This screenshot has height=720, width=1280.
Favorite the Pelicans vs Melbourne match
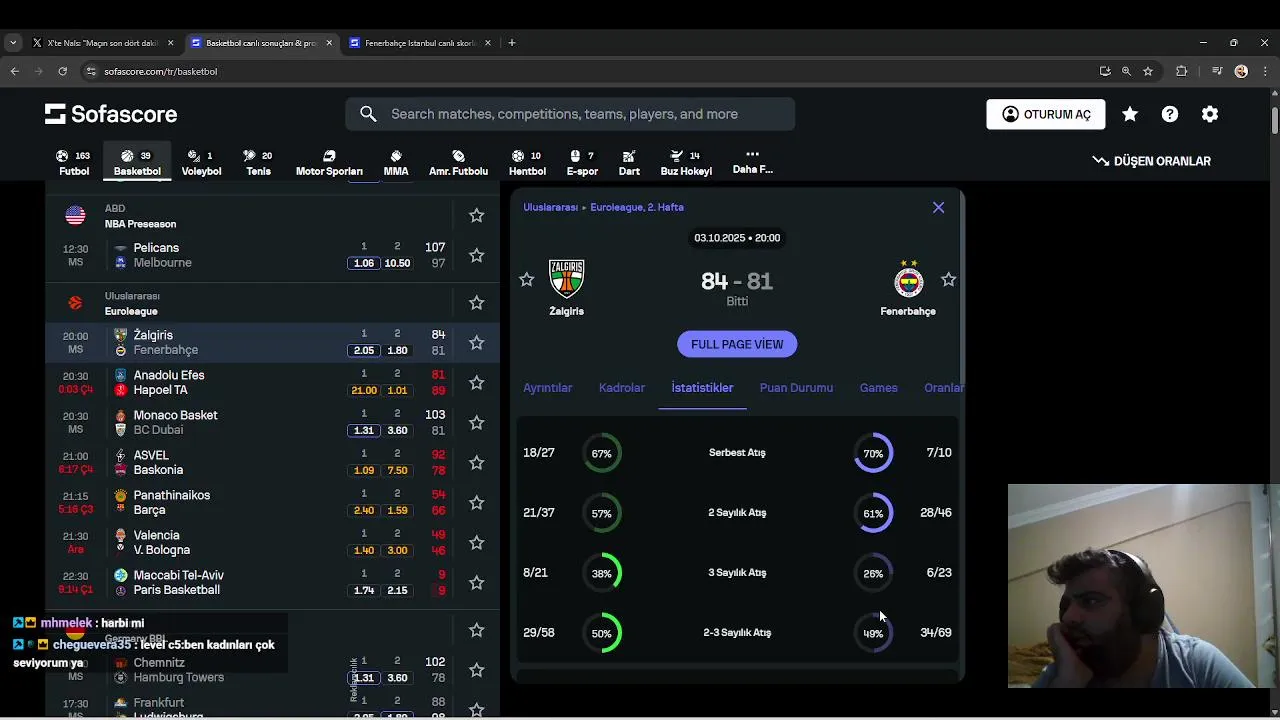pos(477,255)
